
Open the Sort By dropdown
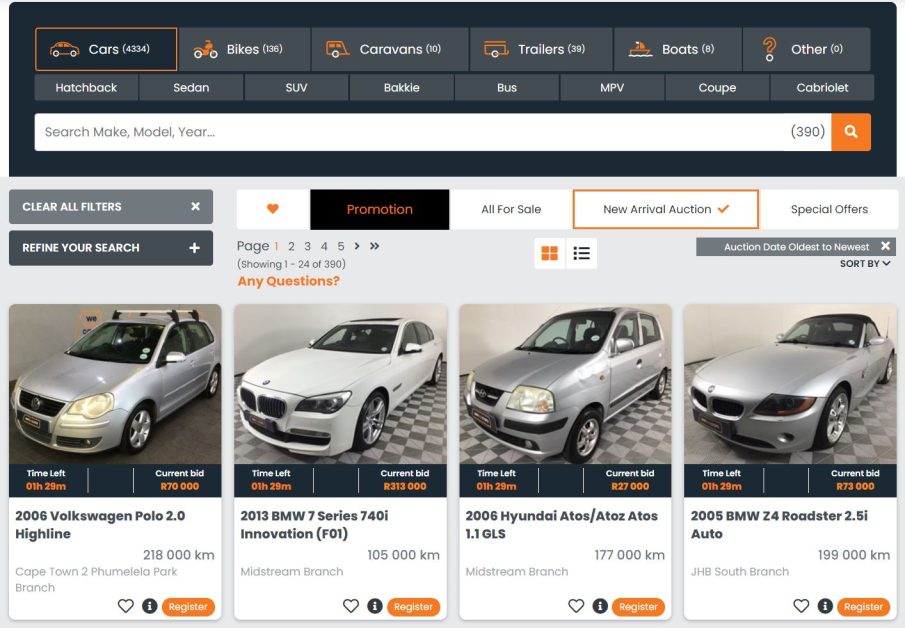[865, 264]
